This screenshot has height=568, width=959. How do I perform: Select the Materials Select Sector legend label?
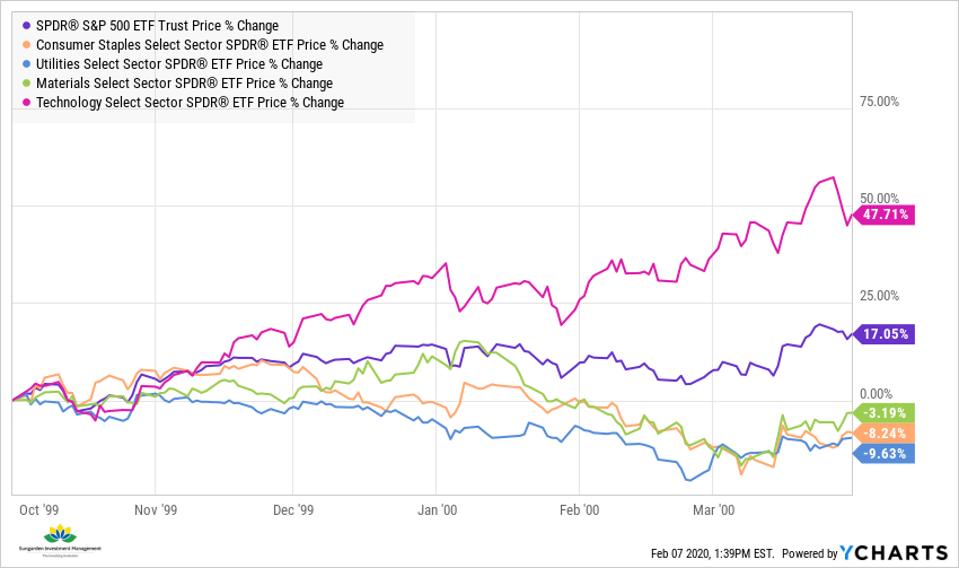tap(184, 83)
